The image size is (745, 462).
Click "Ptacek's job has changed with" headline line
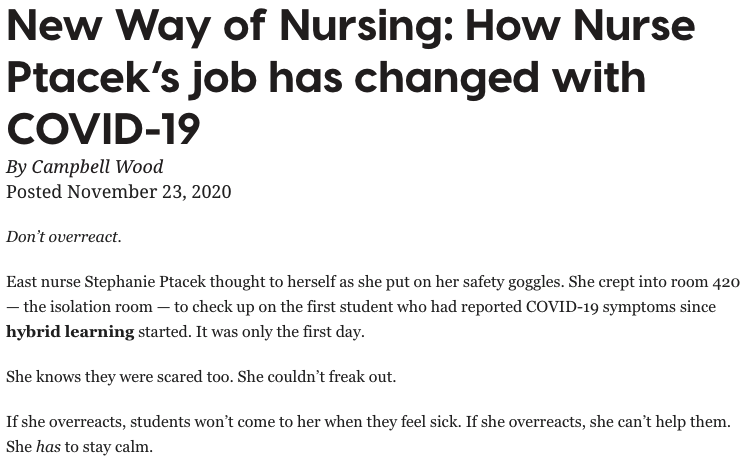click(x=326, y=78)
